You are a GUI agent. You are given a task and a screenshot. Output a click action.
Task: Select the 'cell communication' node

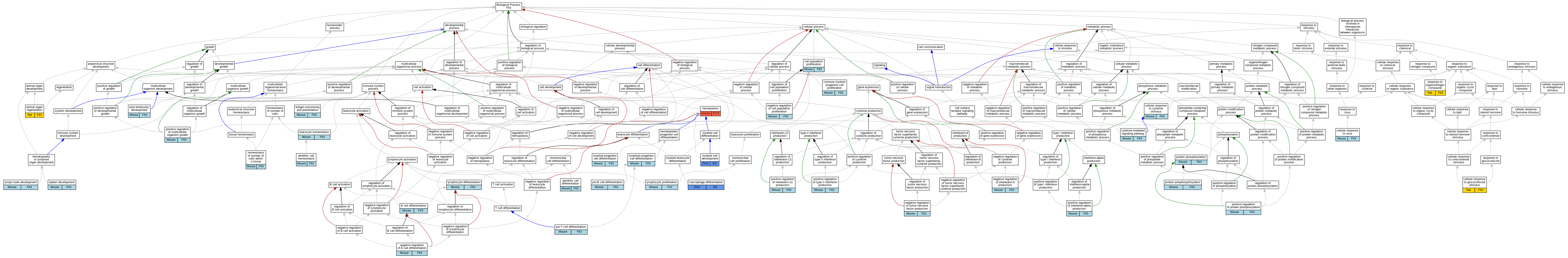[931, 47]
